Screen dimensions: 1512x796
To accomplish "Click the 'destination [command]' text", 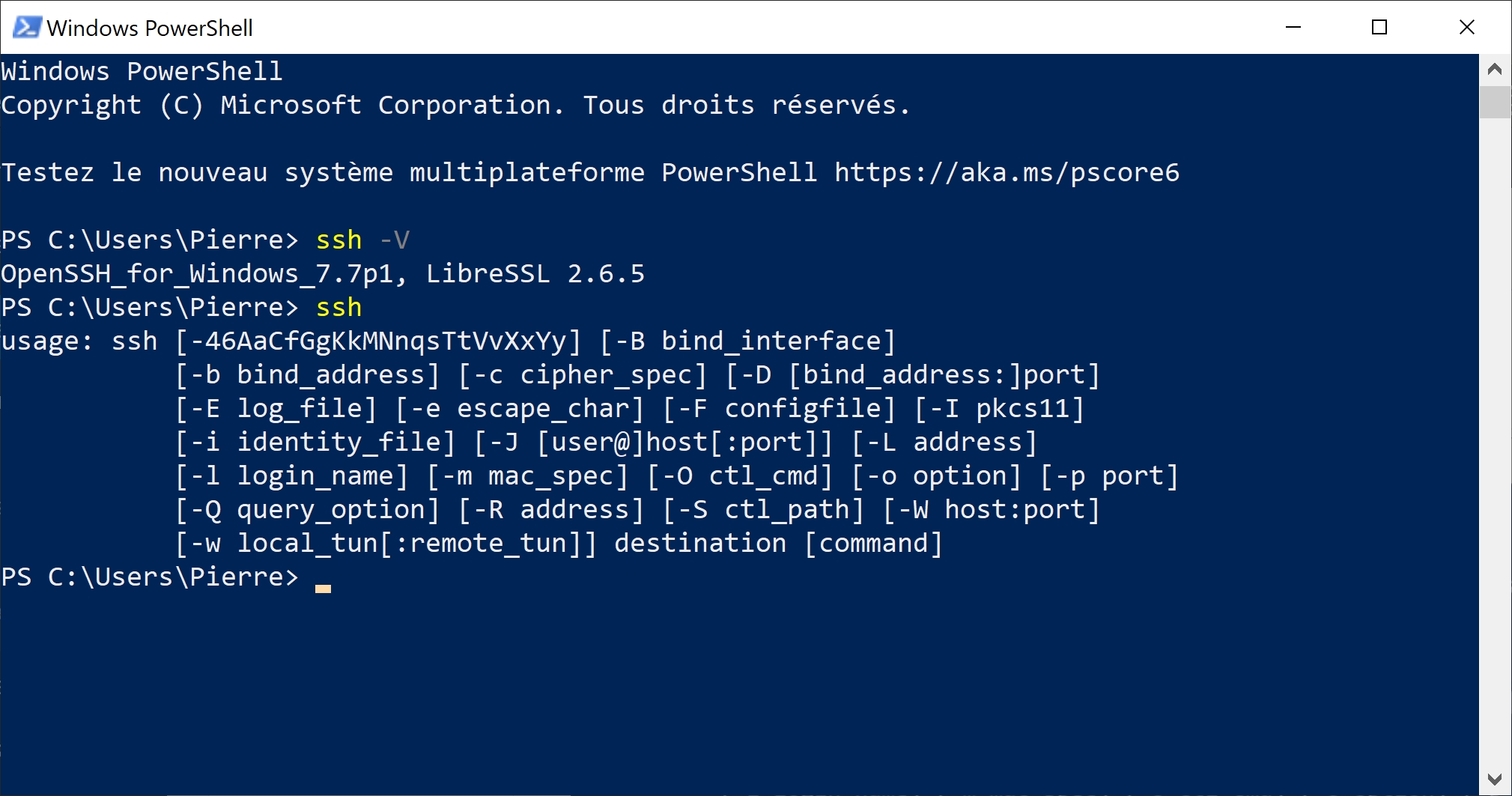I will pos(778,544).
